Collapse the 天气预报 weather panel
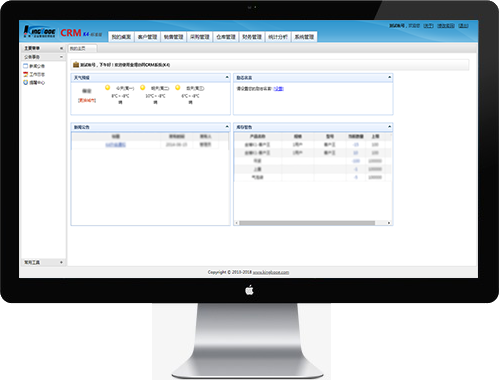 pos(227,77)
